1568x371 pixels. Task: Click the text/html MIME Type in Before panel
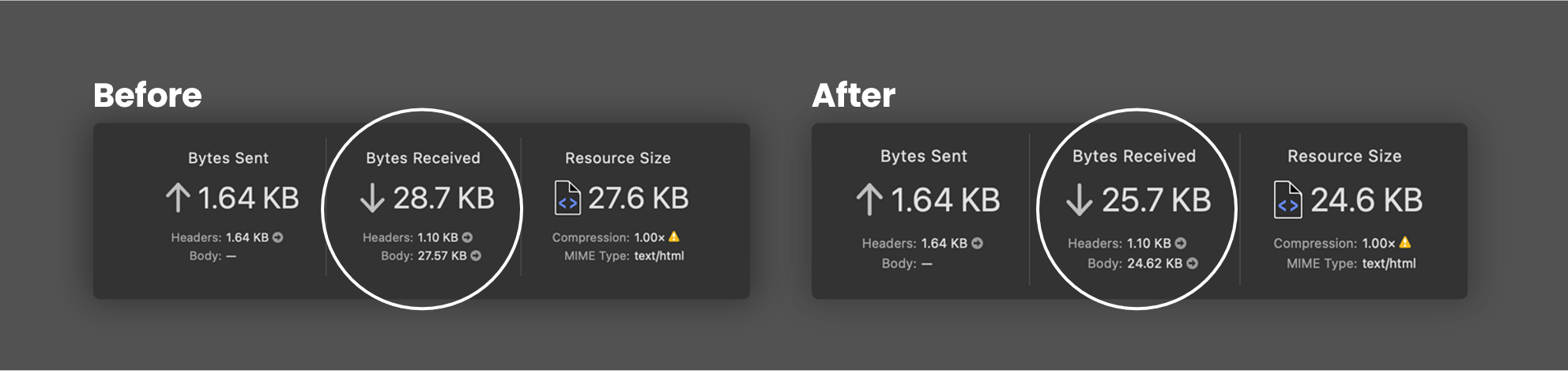click(x=659, y=256)
